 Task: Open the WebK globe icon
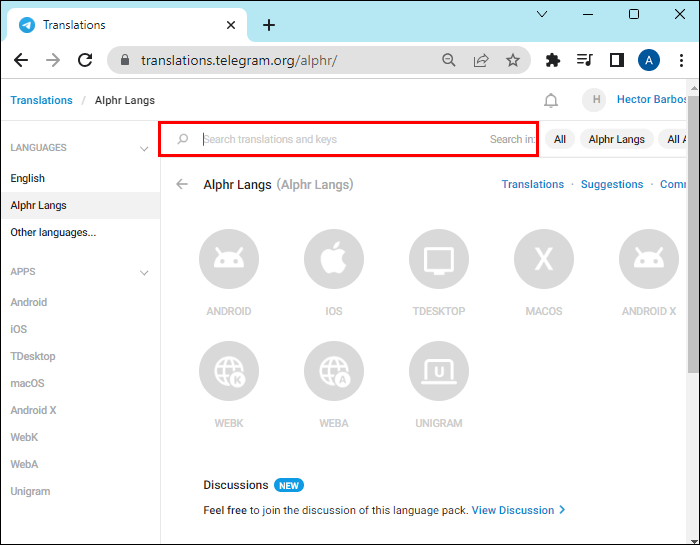point(229,371)
